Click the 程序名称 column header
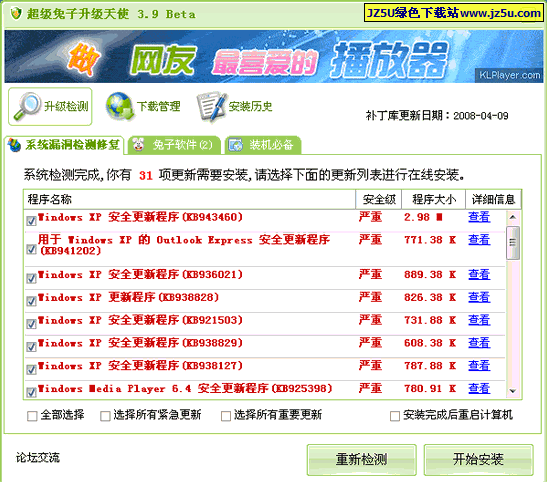The width and height of the screenshot is (547, 482). (x=189, y=199)
